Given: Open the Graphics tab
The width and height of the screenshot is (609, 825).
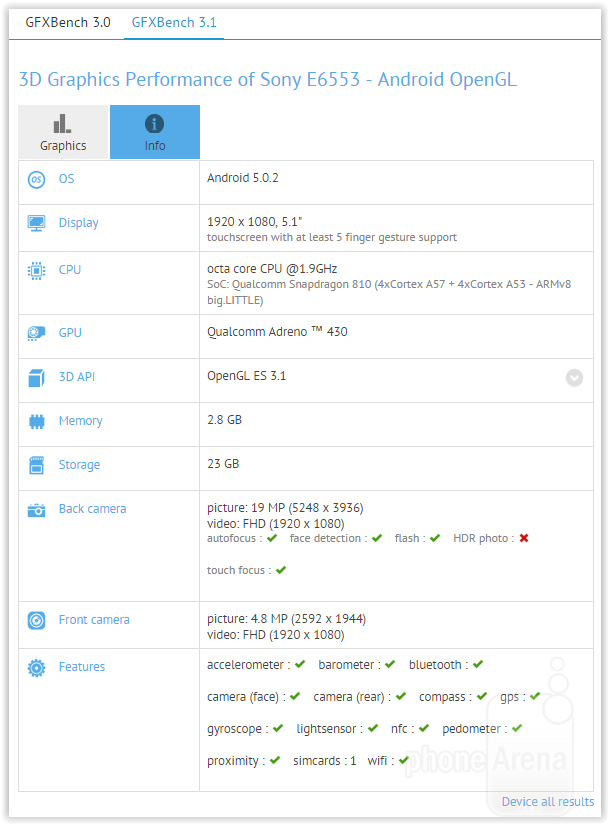Looking at the screenshot, I should (63, 132).
